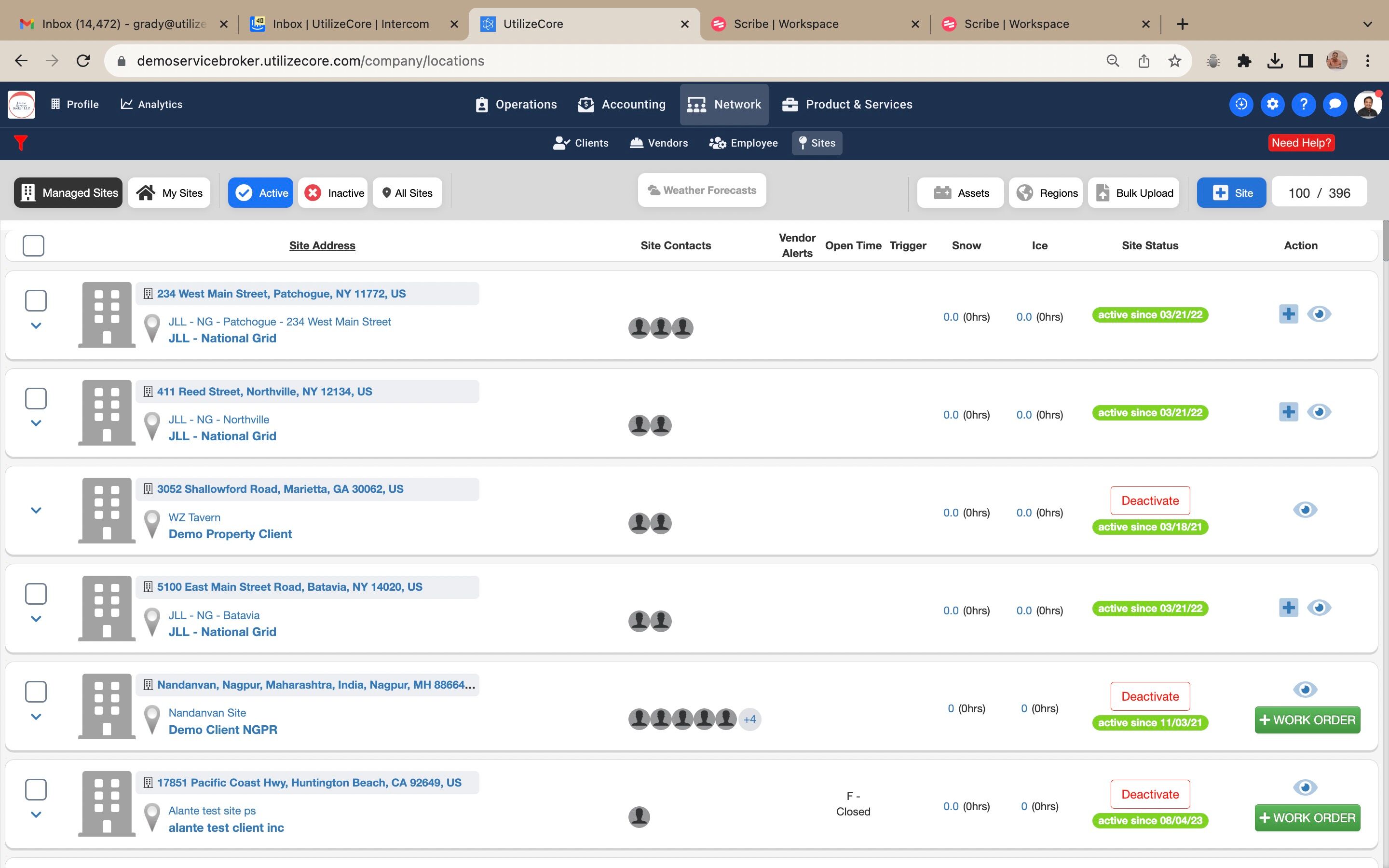The width and height of the screenshot is (1389, 868).
Task: Click the clock download icon in header
Action: (1241, 105)
